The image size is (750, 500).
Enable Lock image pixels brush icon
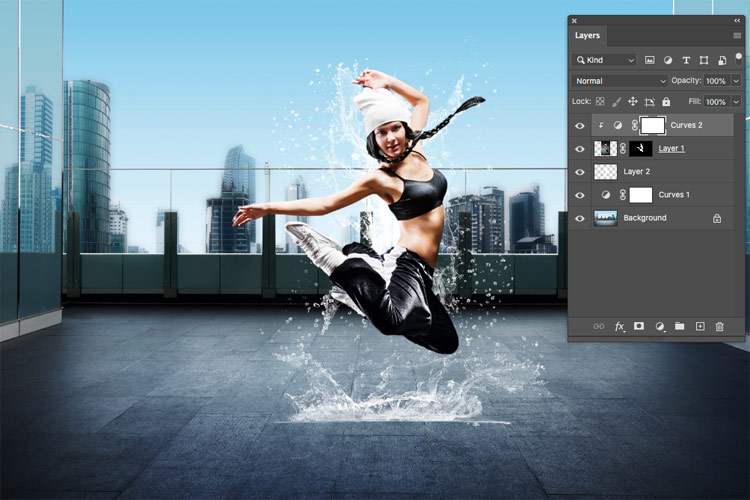pos(617,101)
